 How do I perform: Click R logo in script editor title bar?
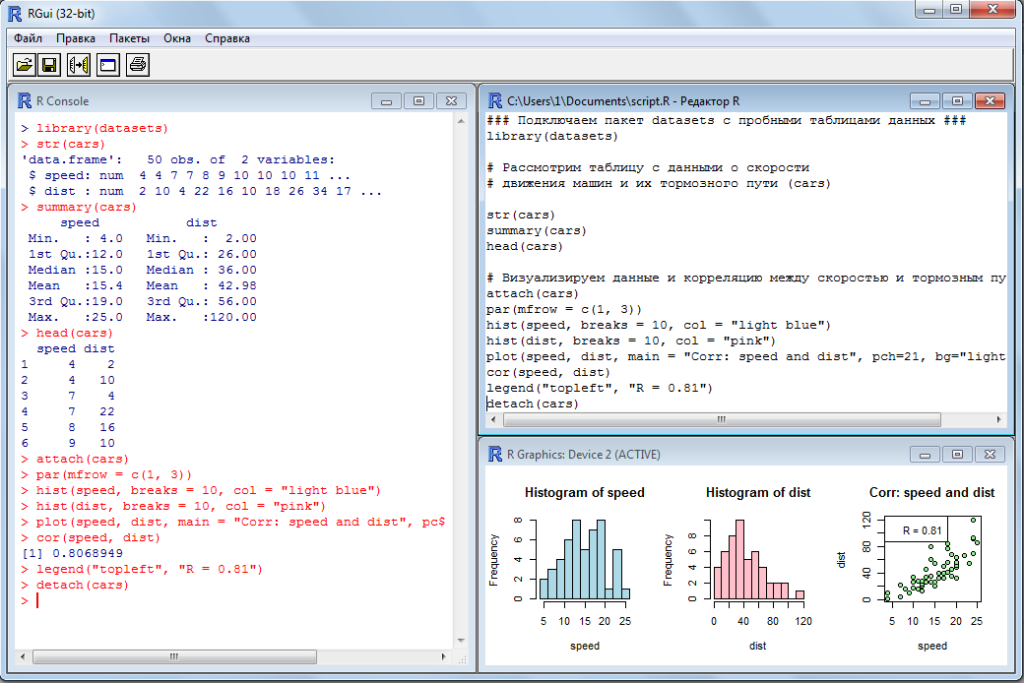coord(494,101)
